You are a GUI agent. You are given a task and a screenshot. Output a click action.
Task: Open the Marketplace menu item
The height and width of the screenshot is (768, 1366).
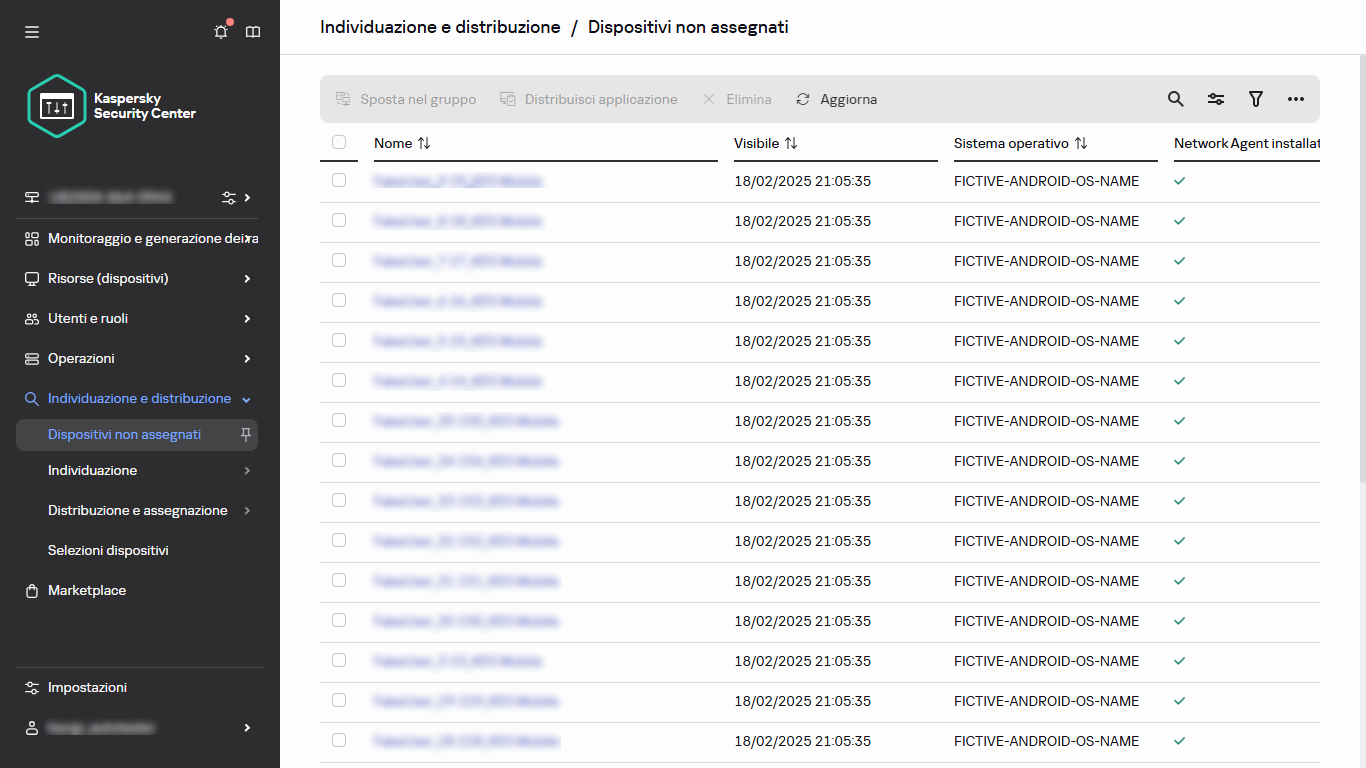[87, 590]
